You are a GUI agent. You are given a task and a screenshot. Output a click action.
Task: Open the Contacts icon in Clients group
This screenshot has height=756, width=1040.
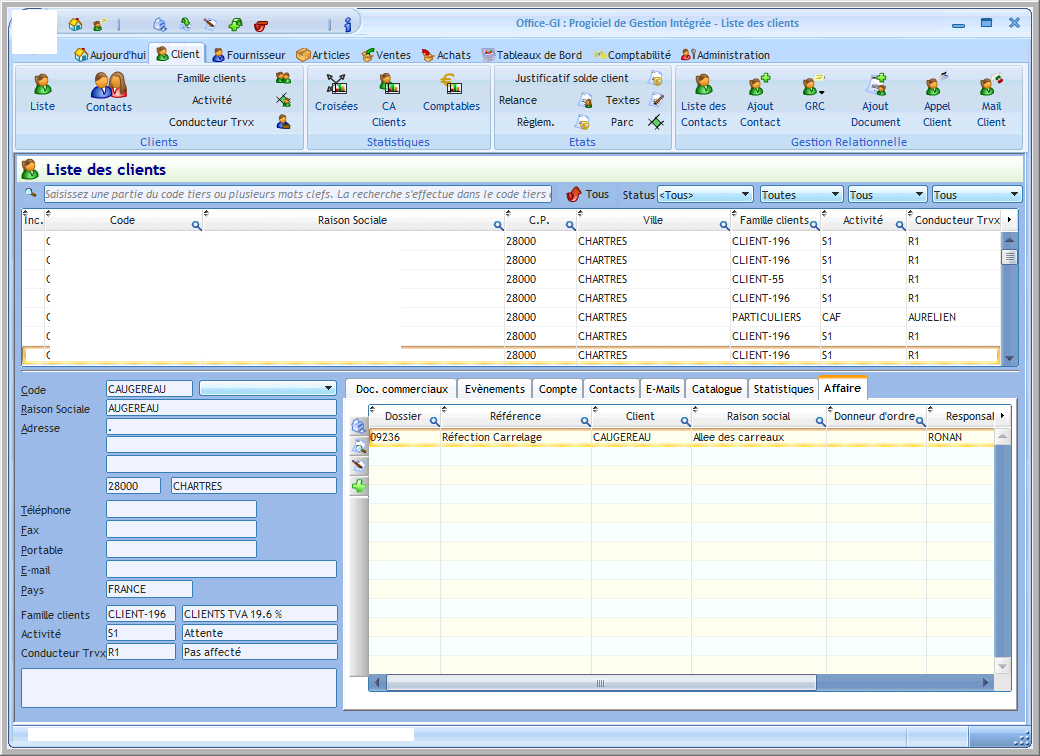coord(109,85)
